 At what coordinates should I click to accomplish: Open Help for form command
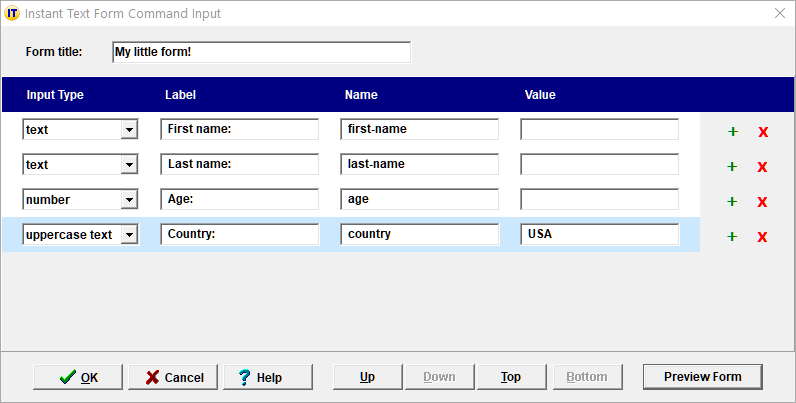[x=268, y=377]
